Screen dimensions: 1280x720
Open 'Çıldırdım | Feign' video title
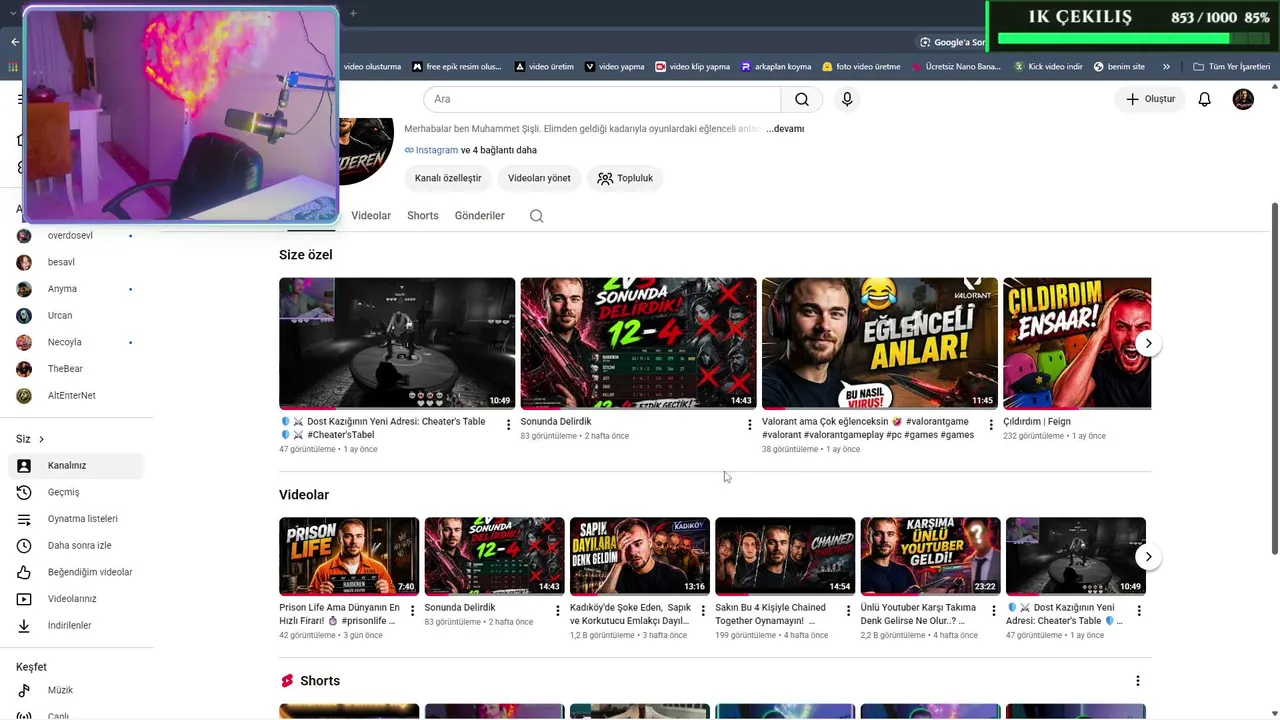click(x=1037, y=422)
